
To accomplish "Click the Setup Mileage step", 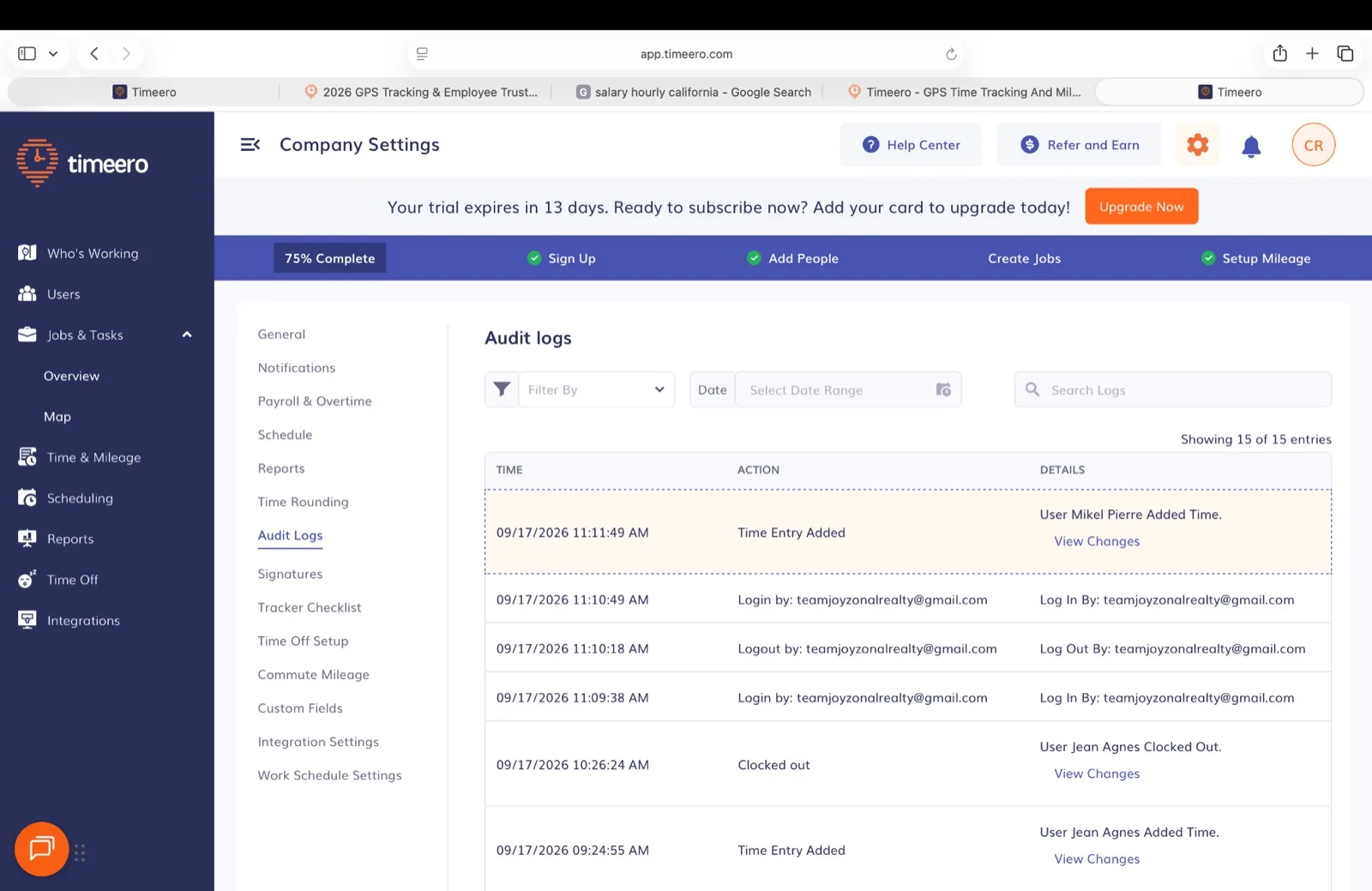I will [1256, 258].
